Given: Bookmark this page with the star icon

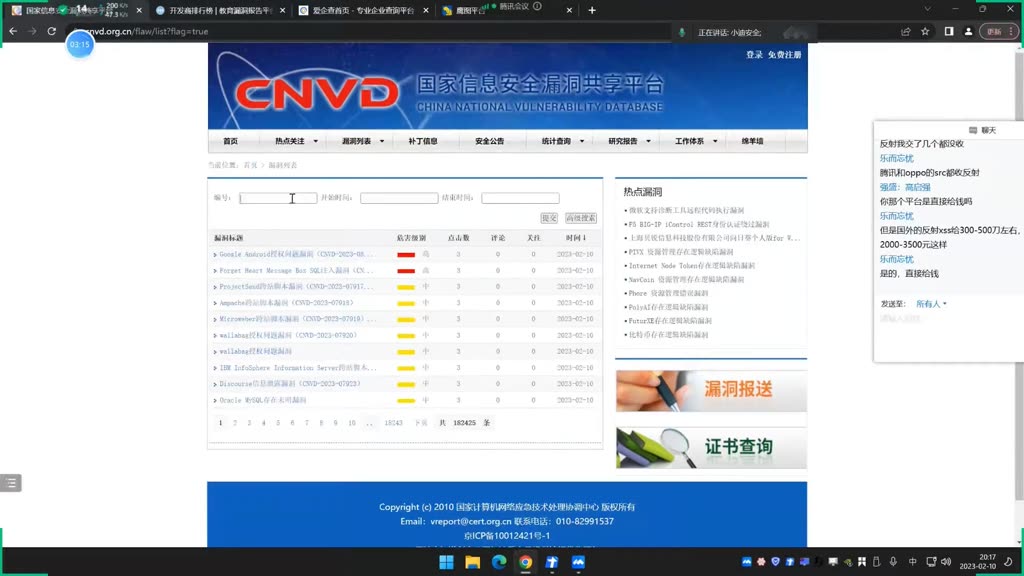Looking at the screenshot, I should [925, 31].
